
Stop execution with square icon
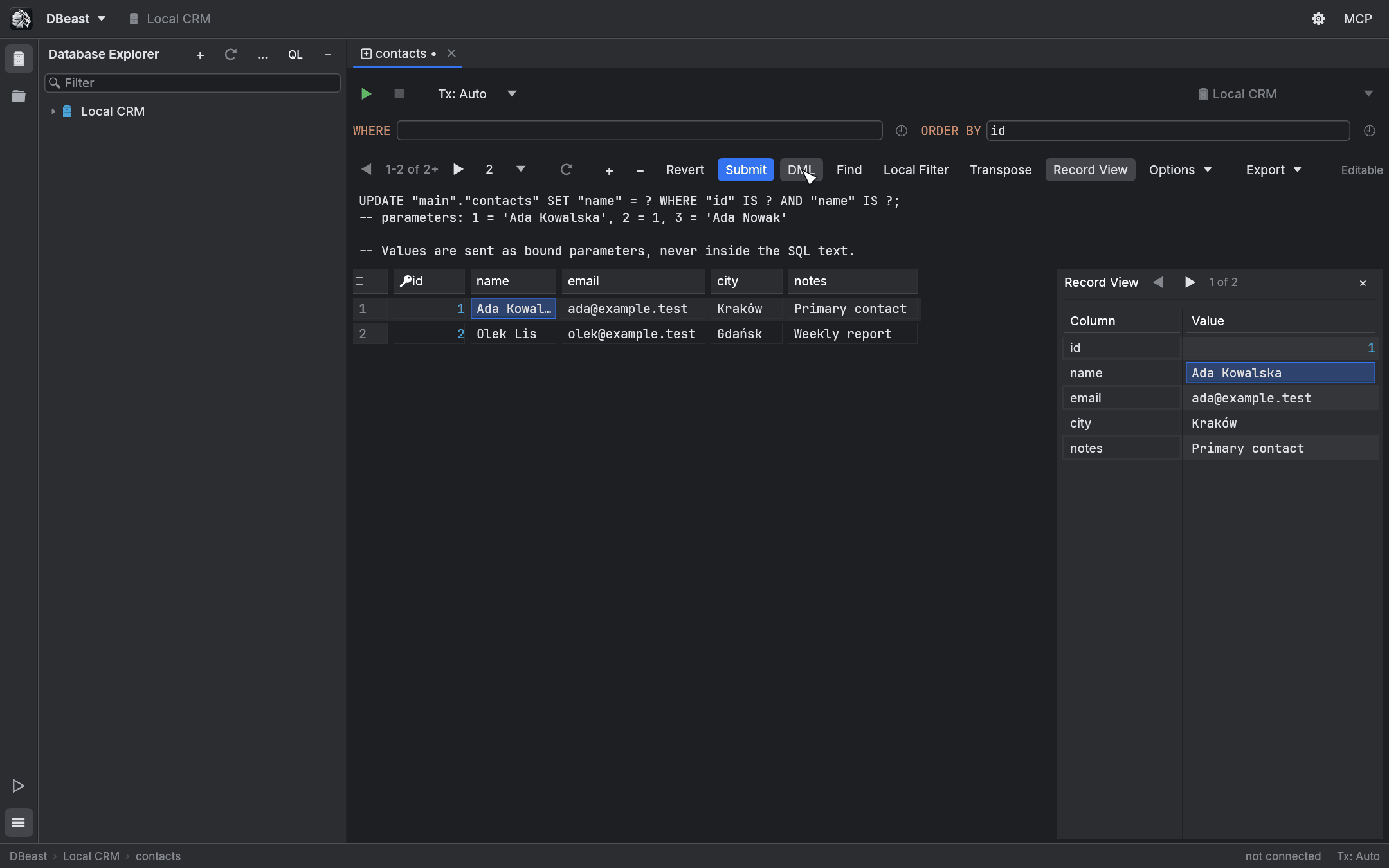pyautogui.click(x=399, y=94)
